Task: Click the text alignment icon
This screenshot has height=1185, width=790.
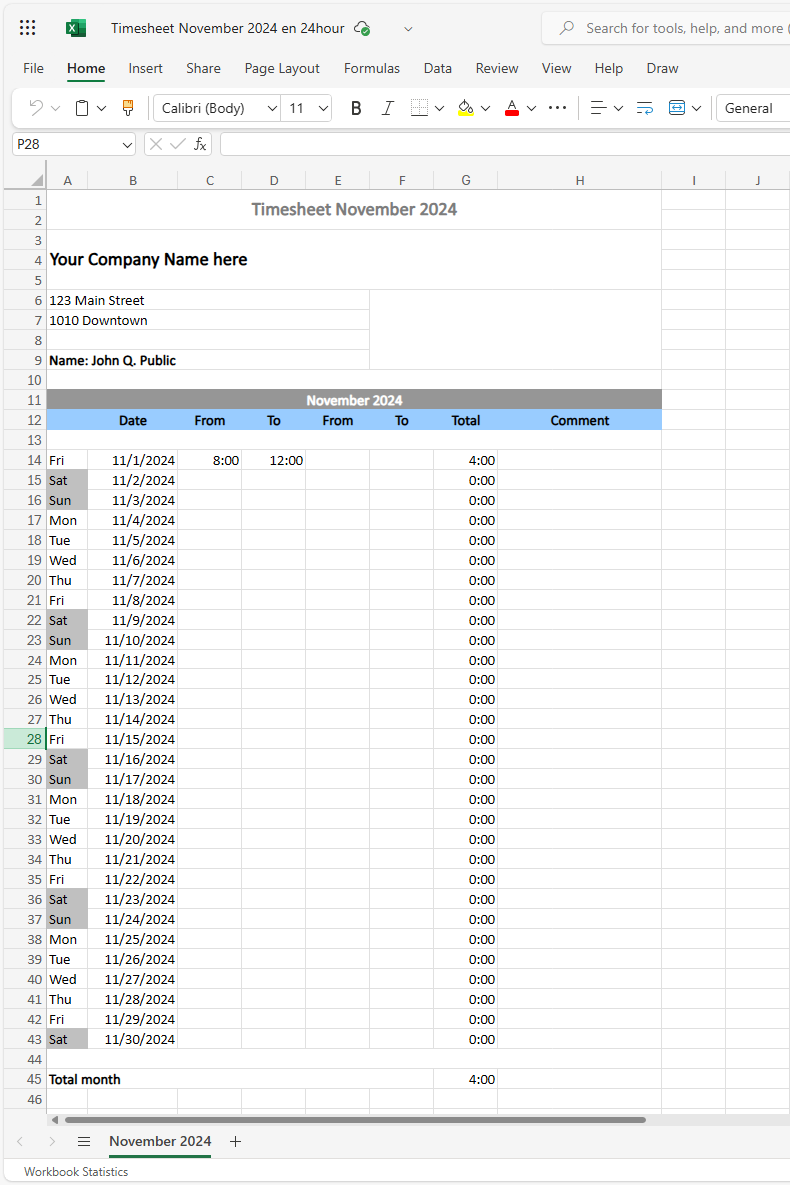Action: [x=598, y=108]
